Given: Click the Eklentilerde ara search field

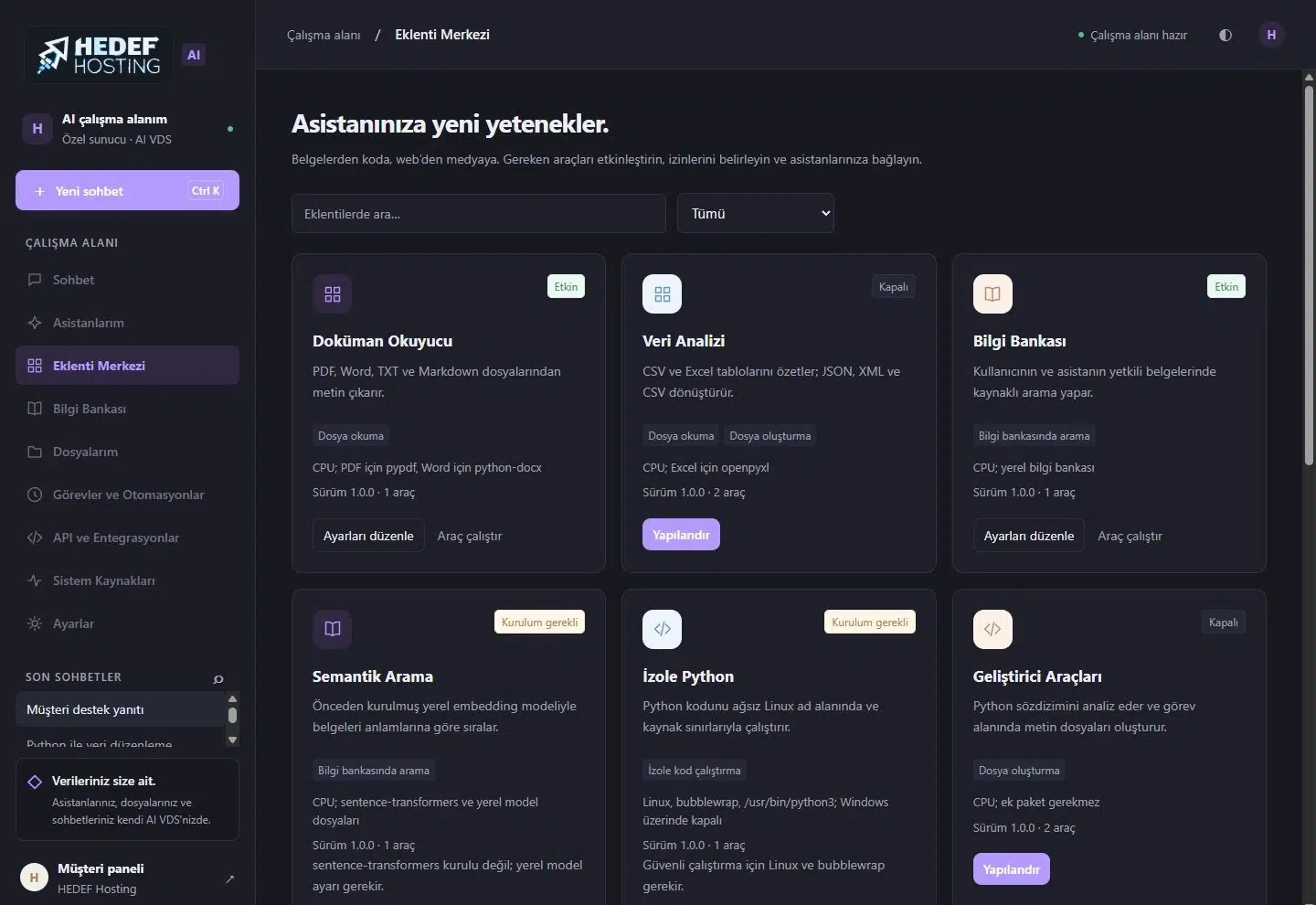Looking at the screenshot, I should coord(479,213).
